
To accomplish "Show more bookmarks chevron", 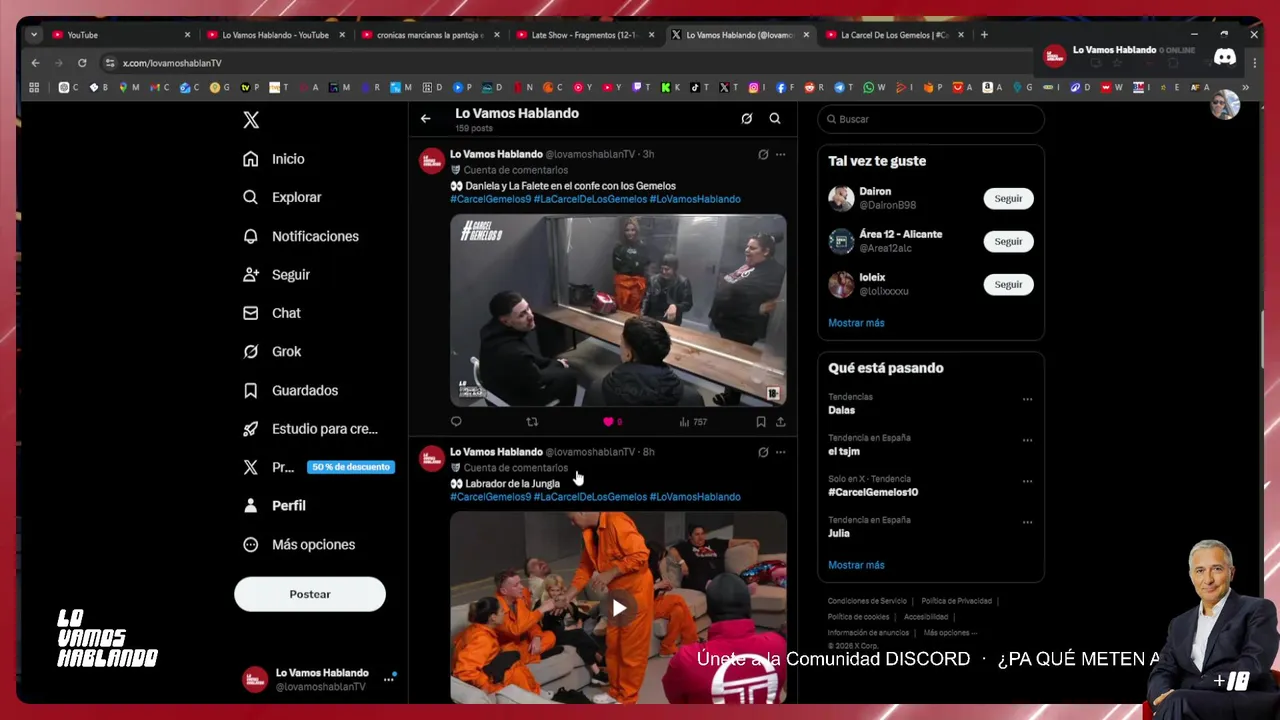I will (1245, 88).
